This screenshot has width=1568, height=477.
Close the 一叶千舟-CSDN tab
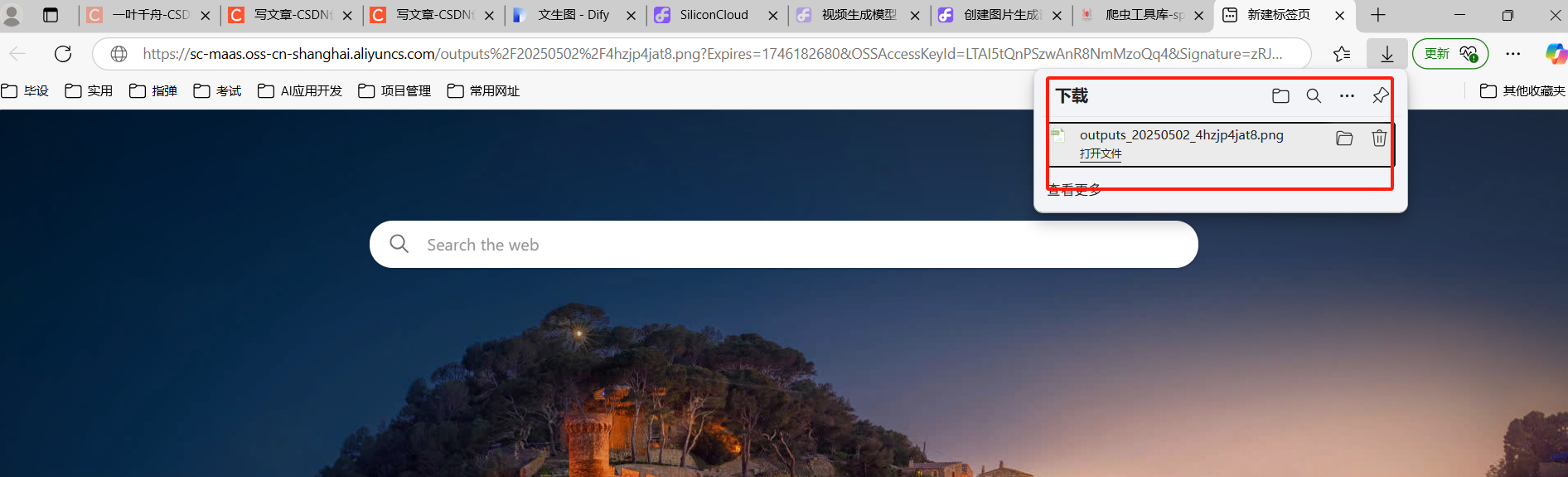coord(206,15)
